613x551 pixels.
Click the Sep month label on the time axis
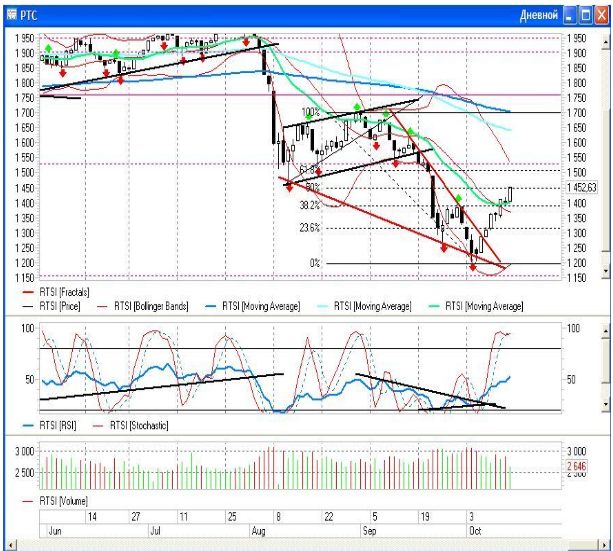(369, 531)
